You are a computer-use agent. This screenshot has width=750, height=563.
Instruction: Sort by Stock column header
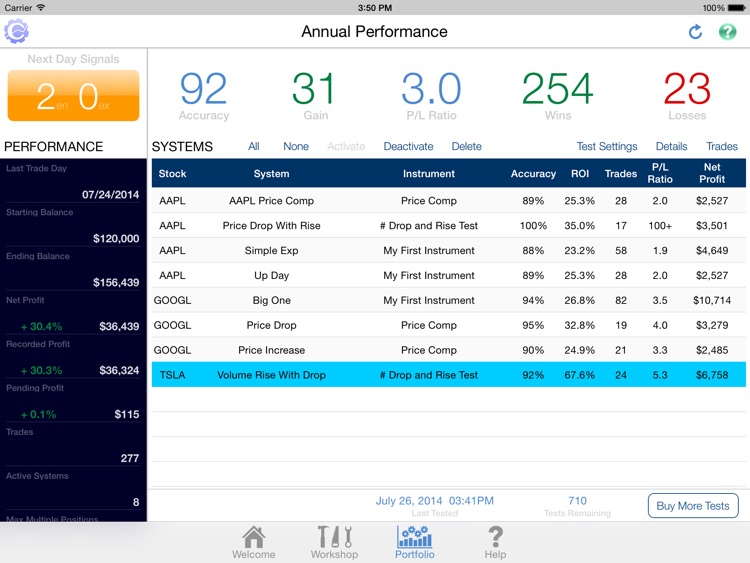tap(172, 174)
